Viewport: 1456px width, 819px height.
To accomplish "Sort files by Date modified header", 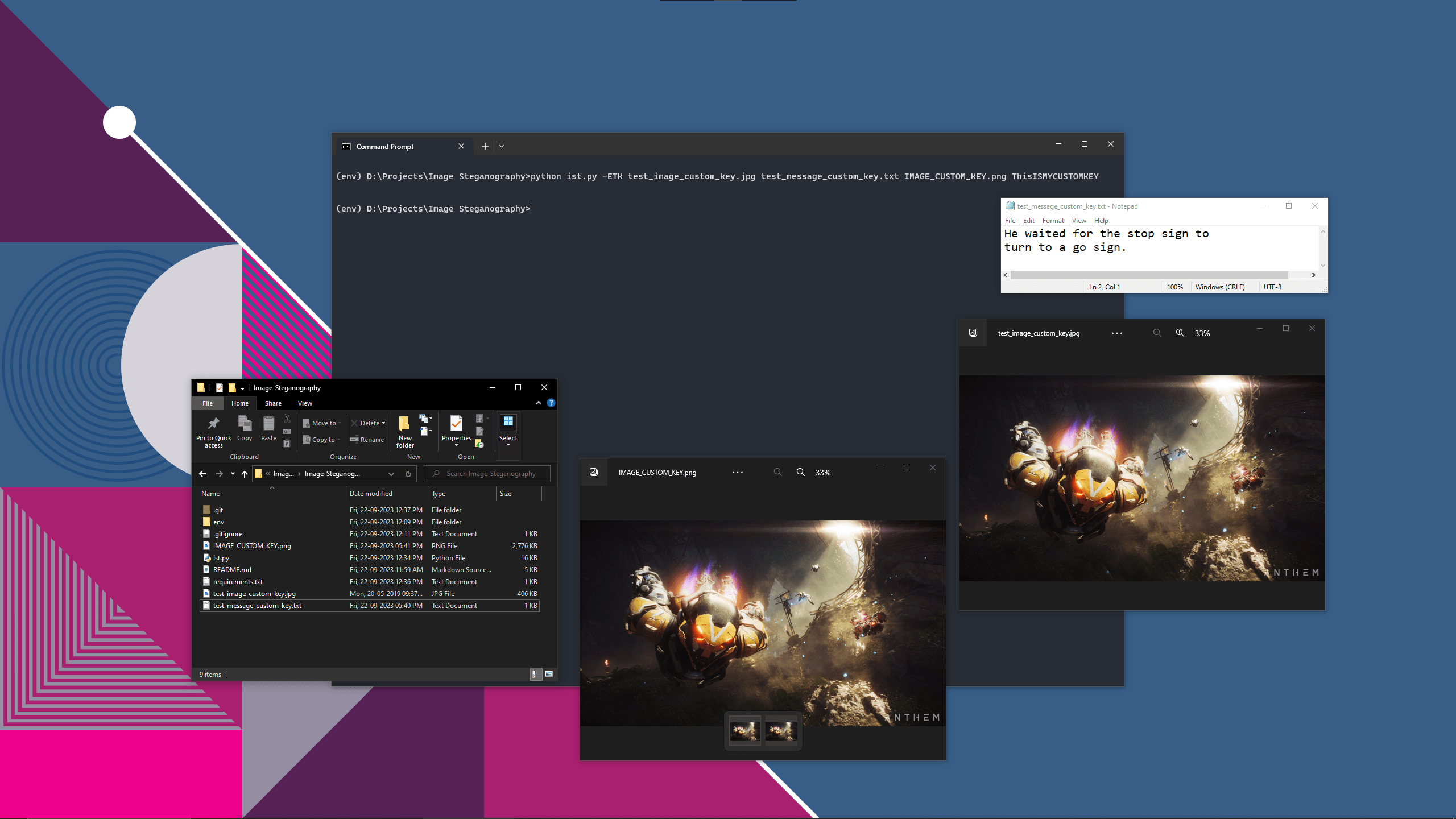I will (x=387, y=493).
